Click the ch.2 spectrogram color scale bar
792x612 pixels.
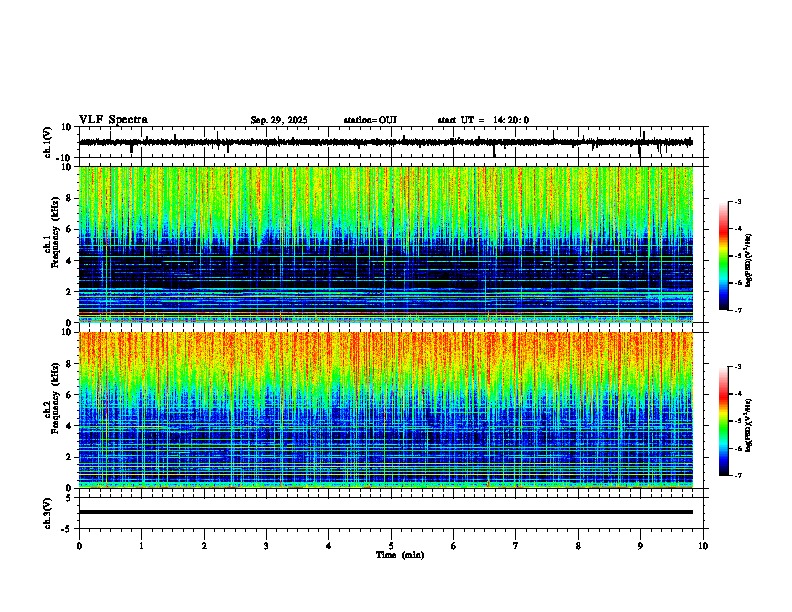pyautogui.click(x=724, y=421)
